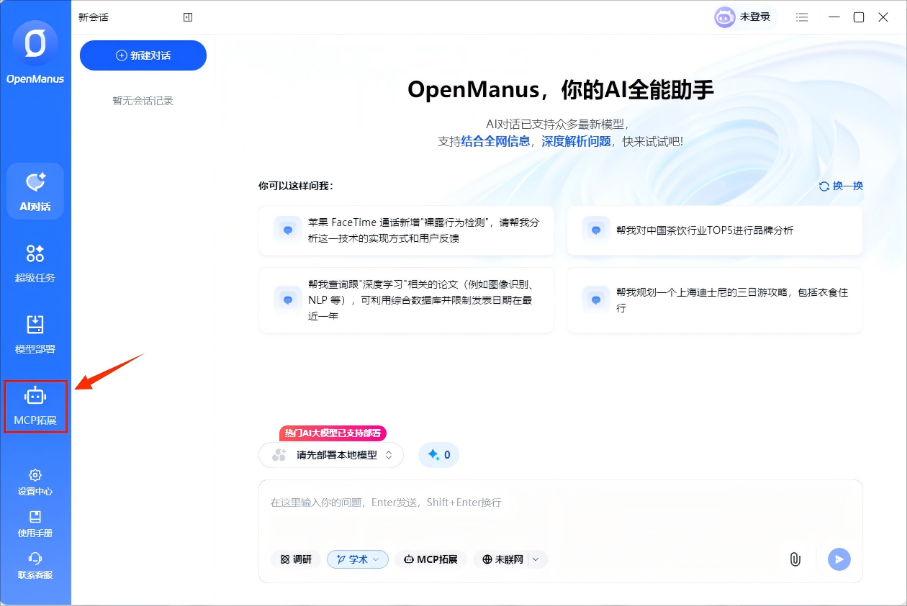Click the blue send message icon
The height and width of the screenshot is (606, 907).
838,560
